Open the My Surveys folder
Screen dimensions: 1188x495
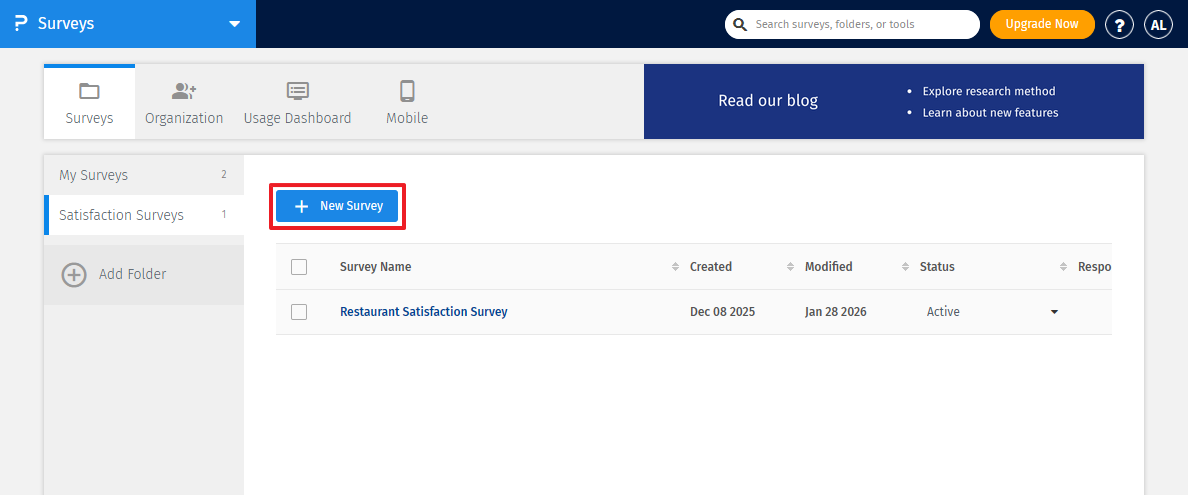(144, 175)
